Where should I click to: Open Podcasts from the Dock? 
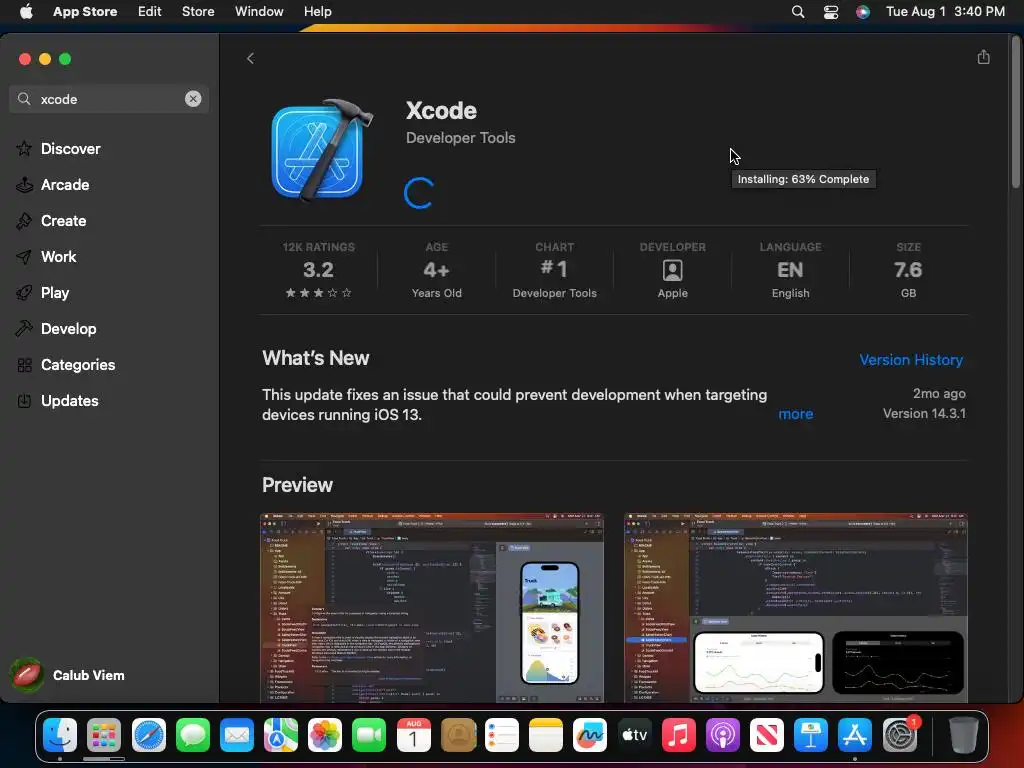point(722,735)
